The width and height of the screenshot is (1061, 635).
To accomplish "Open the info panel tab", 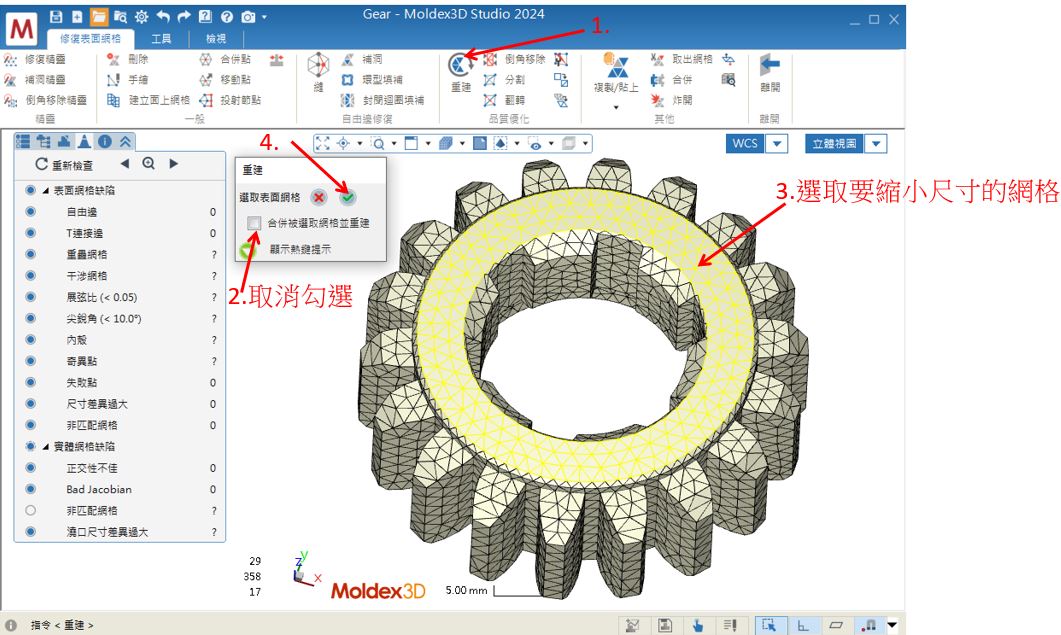I will coord(105,141).
